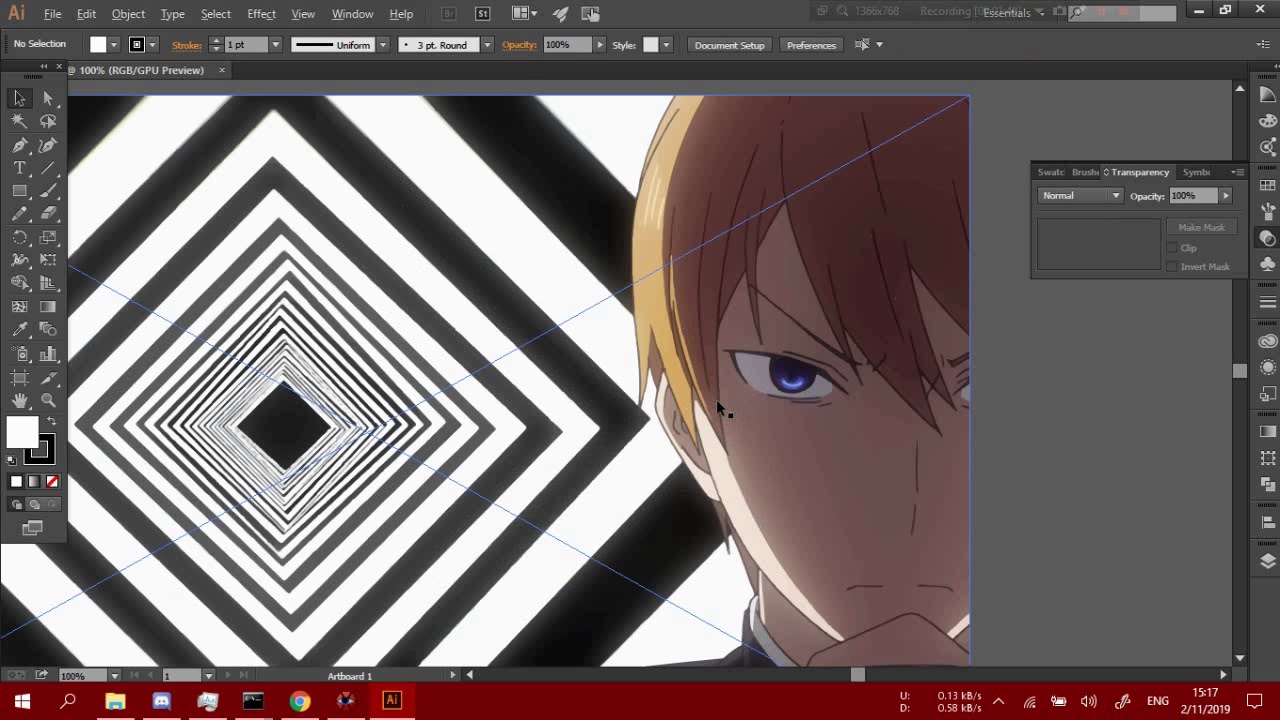
Task: Click the Change Screen Mode button
Action: tap(32, 528)
